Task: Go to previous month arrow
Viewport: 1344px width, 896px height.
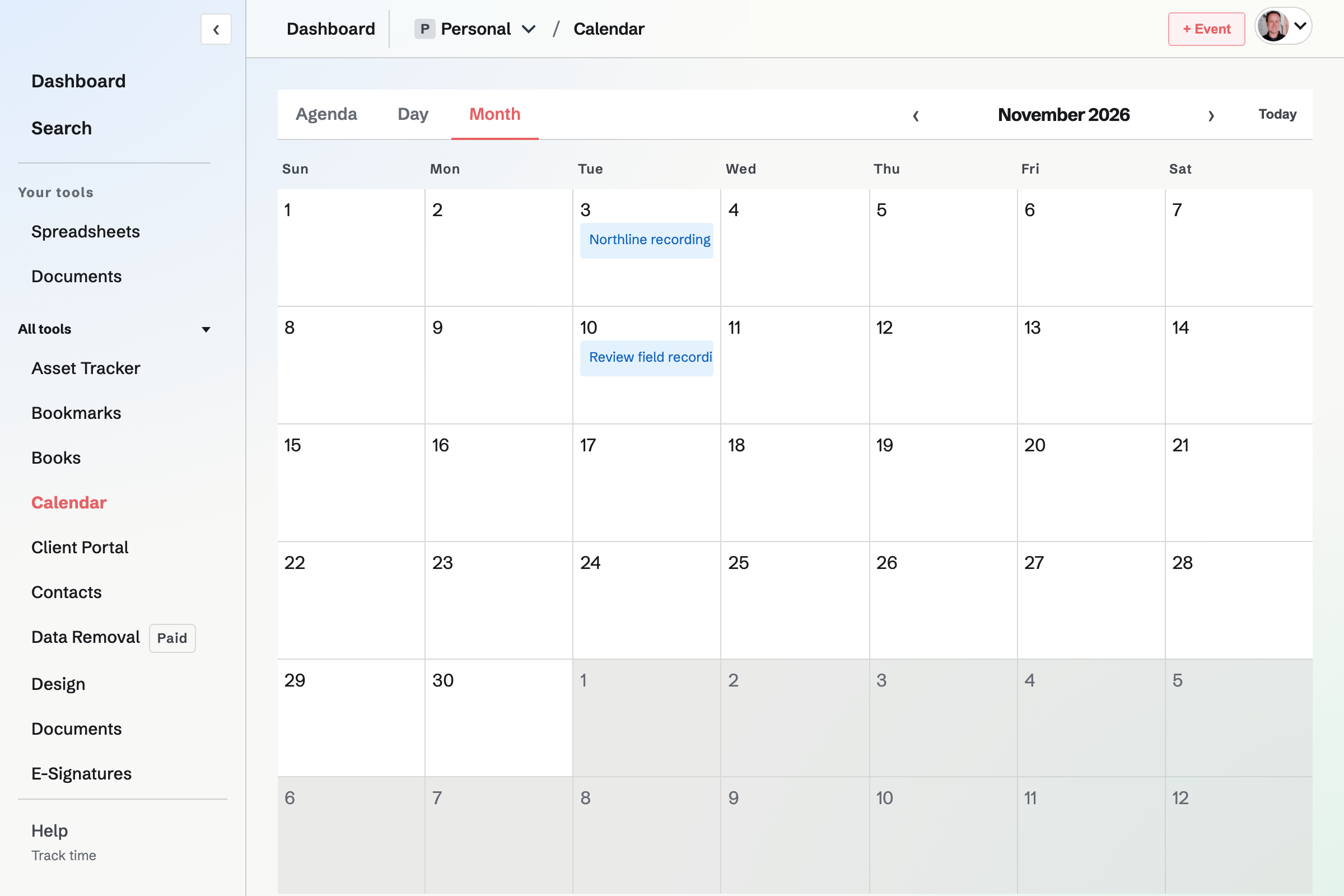Action: pos(916,115)
